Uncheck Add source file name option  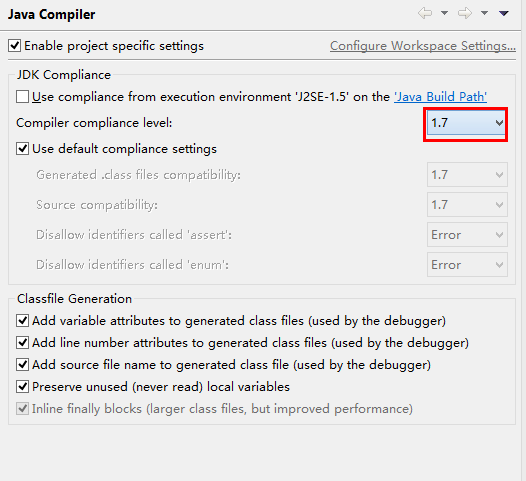tap(22, 365)
